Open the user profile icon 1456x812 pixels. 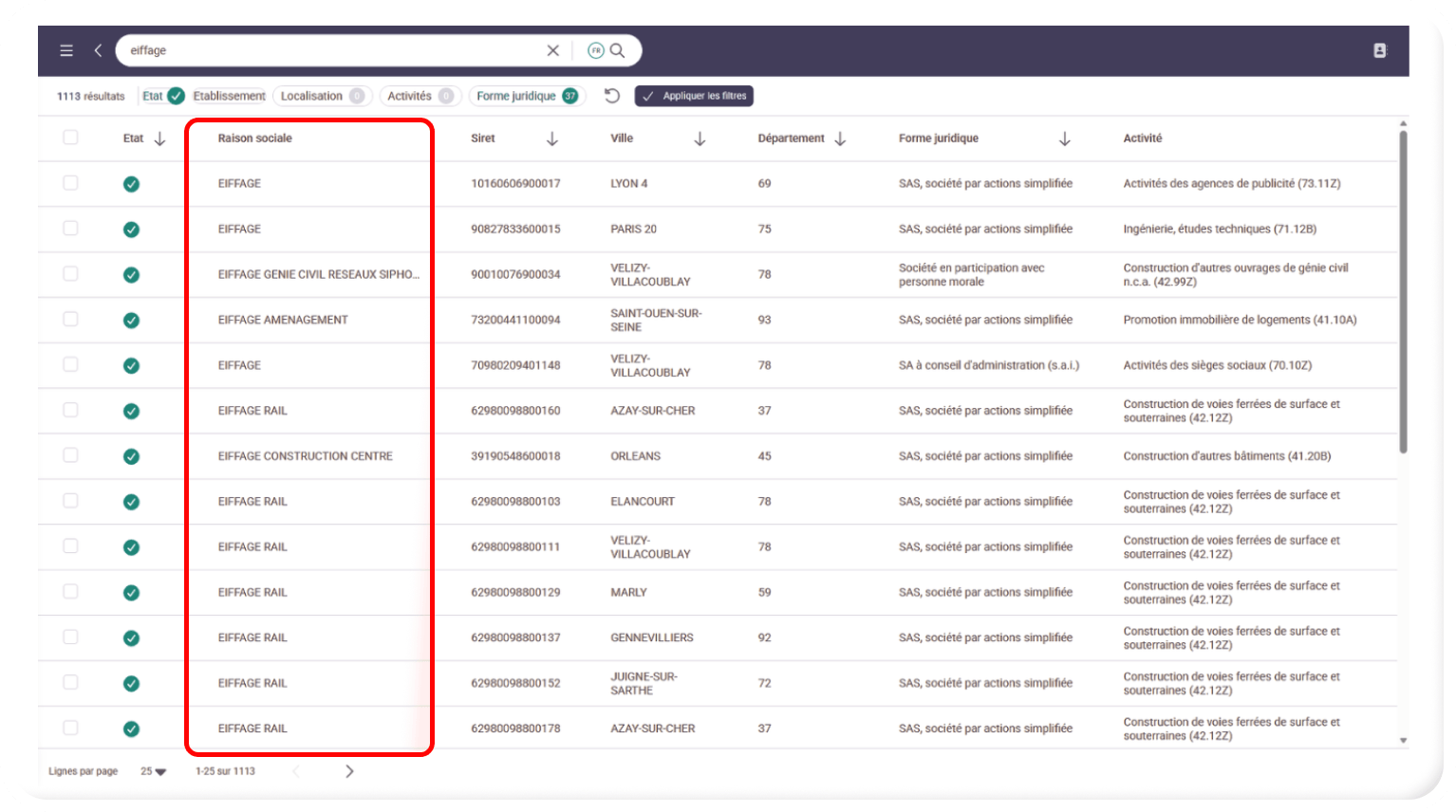pyautogui.click(x=1379, y=50)
